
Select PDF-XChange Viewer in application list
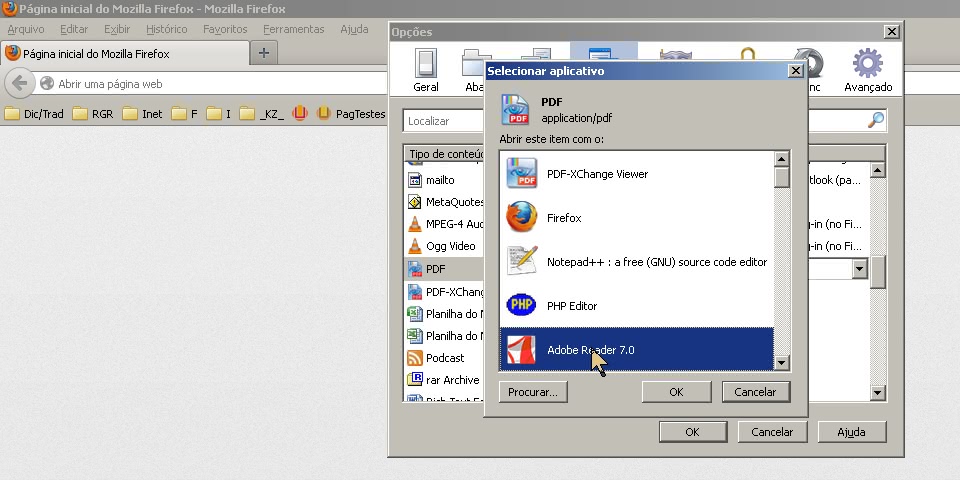596,174
